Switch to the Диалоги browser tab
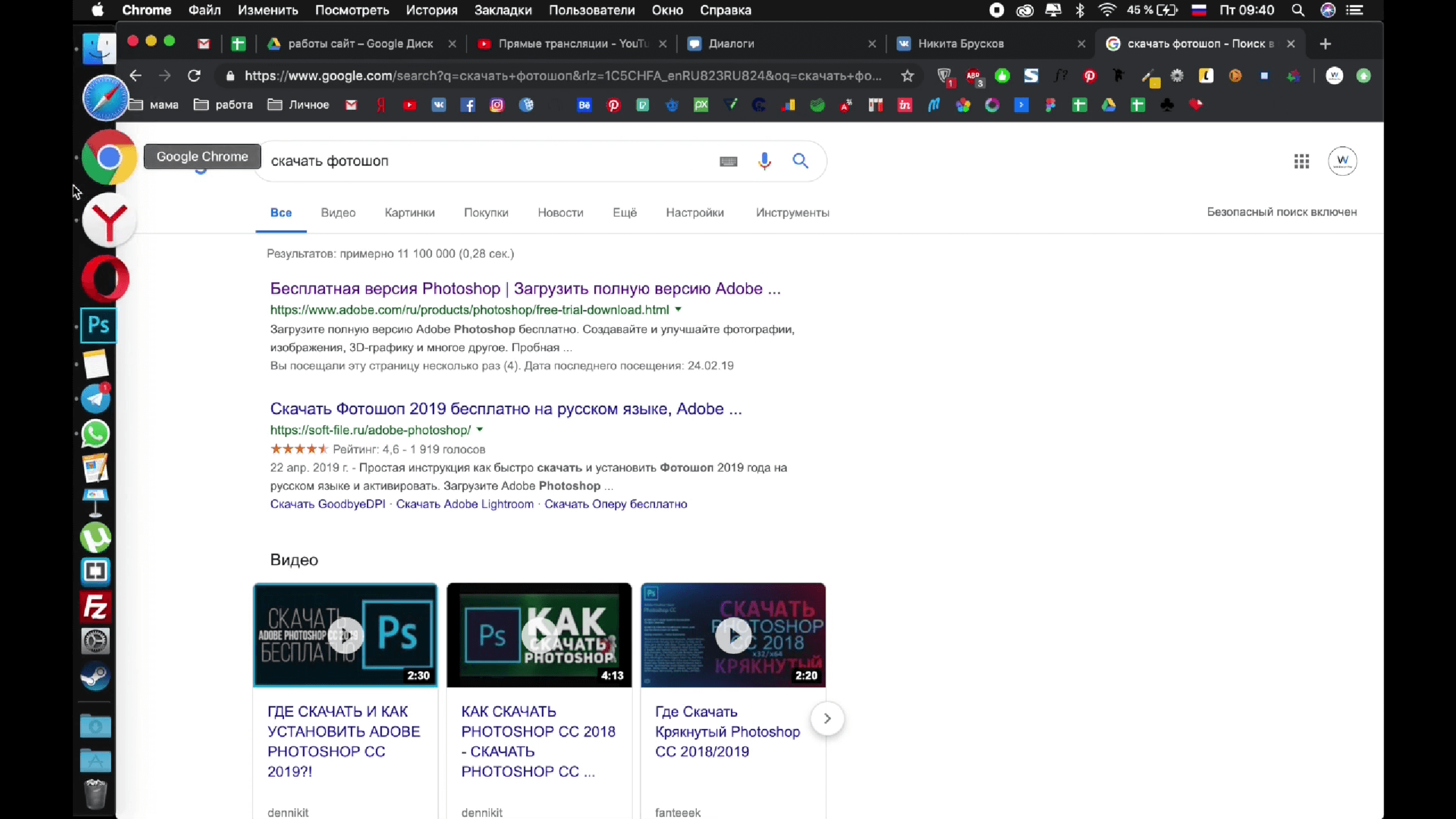The width and height of the screenshot is (1456, 819). click(x=782, y=44)
